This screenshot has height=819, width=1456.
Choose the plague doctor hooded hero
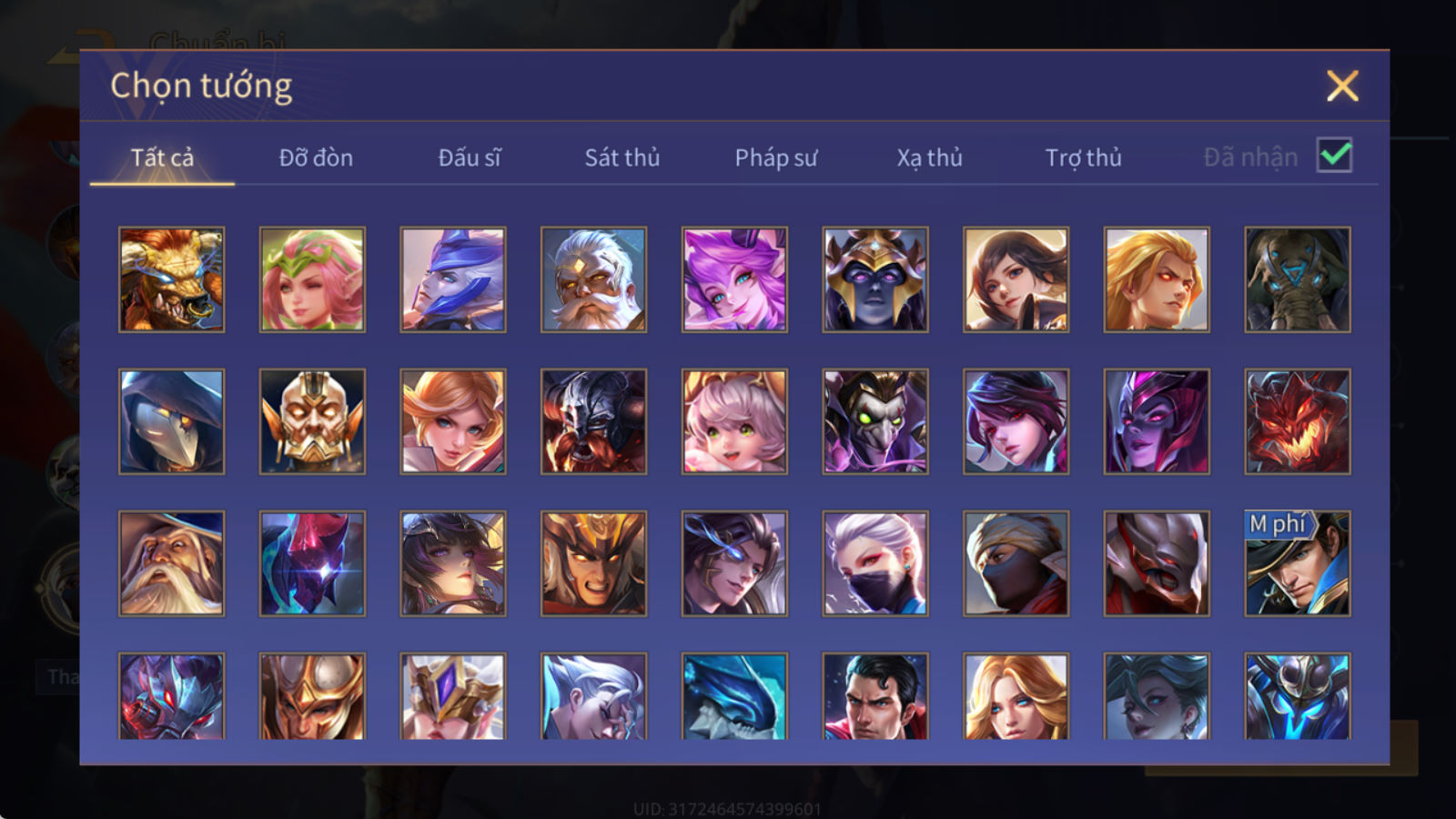[171, 421]
